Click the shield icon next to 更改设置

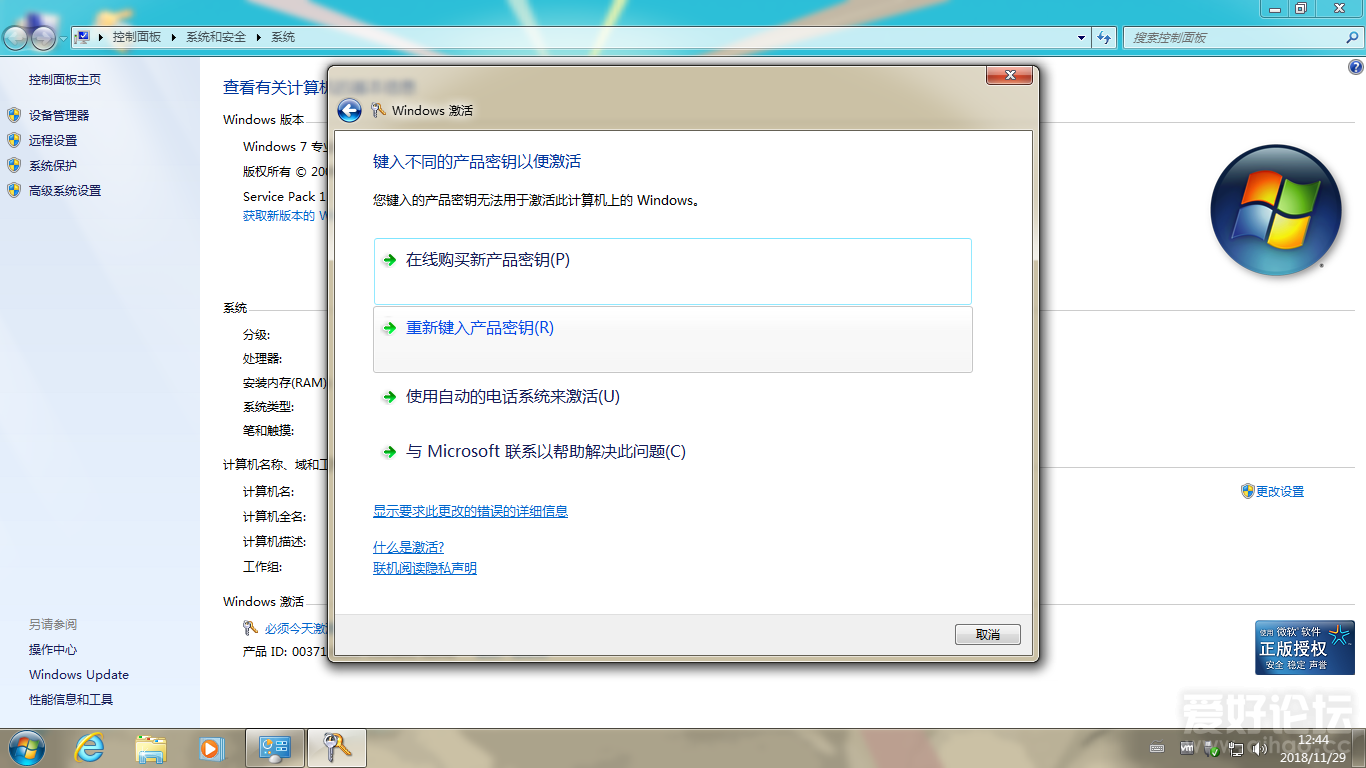(1247, 491)
